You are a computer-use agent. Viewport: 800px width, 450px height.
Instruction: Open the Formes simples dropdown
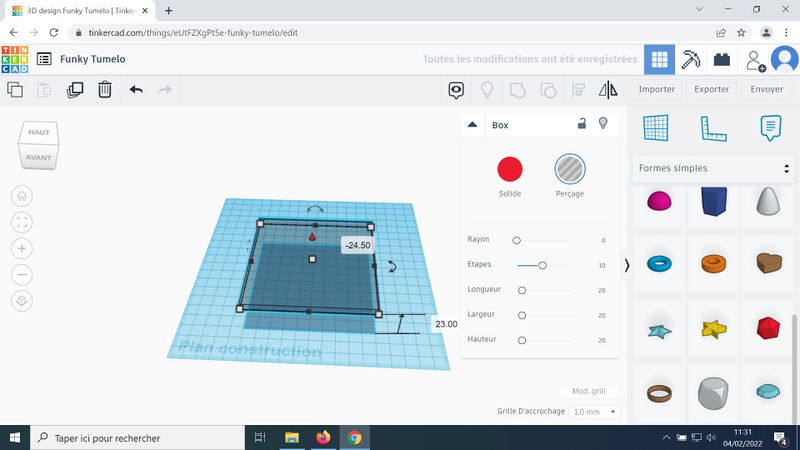click(713, 168)
